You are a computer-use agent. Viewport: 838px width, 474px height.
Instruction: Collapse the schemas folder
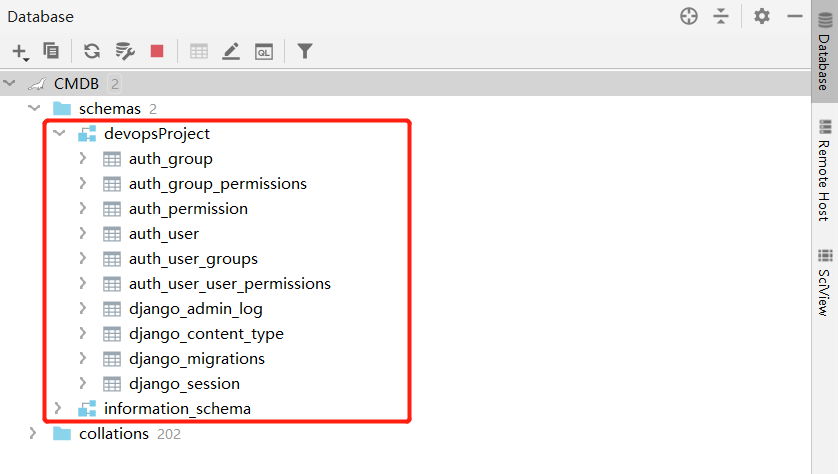34,108
